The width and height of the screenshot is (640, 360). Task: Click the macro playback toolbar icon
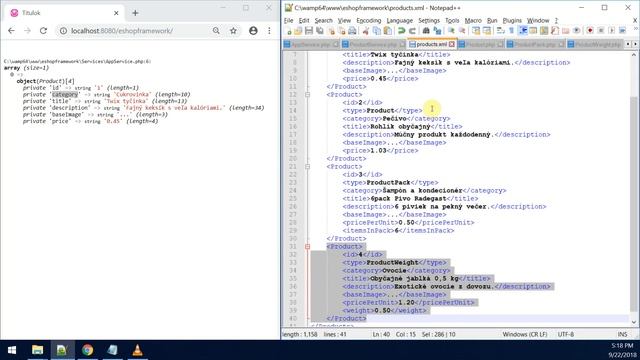pos(611,31)
